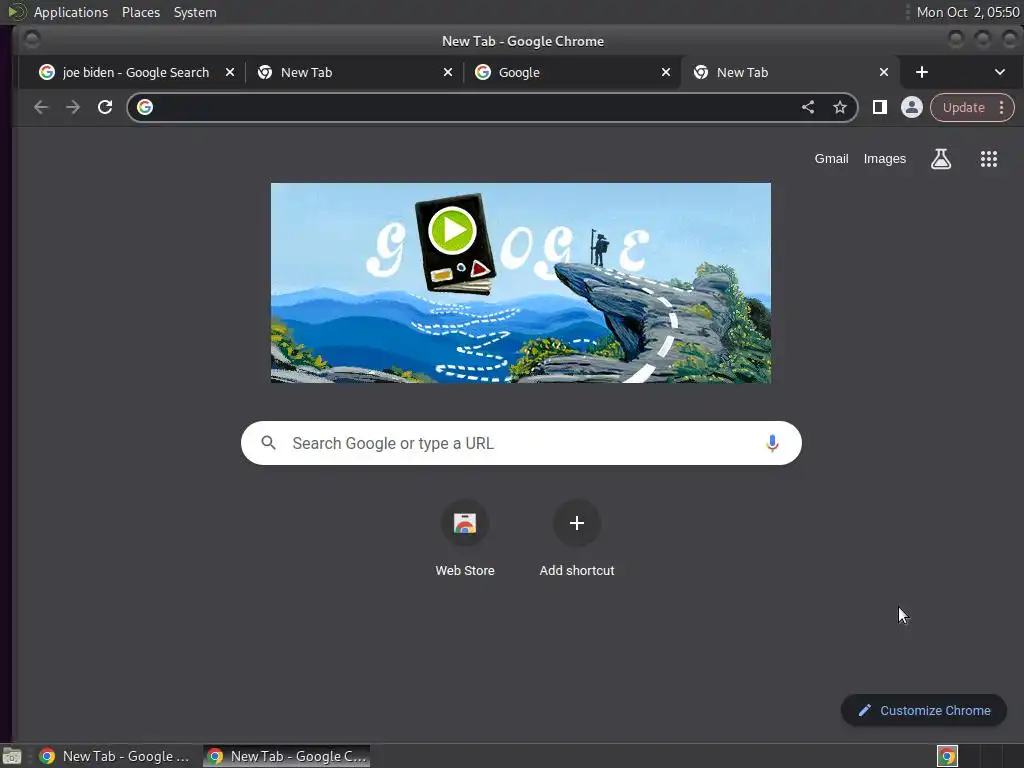Open Chrome three-dot menu
The image size is (1024, 768).
[1001, 108]
